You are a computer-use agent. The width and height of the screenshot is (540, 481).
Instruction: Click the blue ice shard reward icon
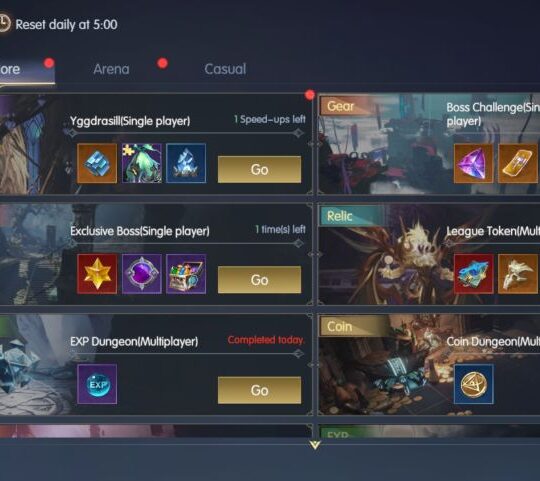pyautogui.click(x=186, y=163)
